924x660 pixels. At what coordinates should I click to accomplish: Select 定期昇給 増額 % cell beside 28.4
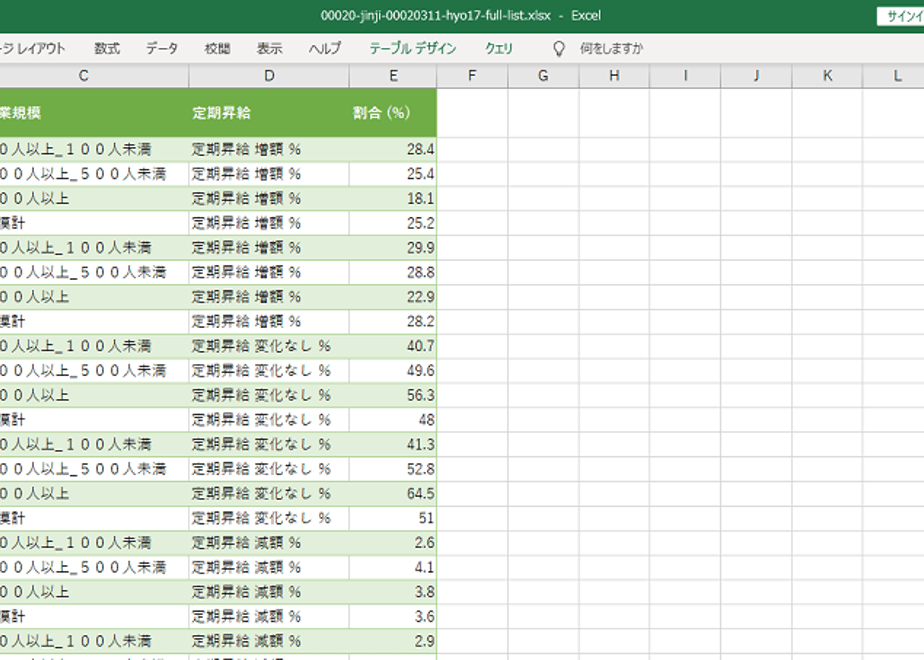tap(269, 150)
